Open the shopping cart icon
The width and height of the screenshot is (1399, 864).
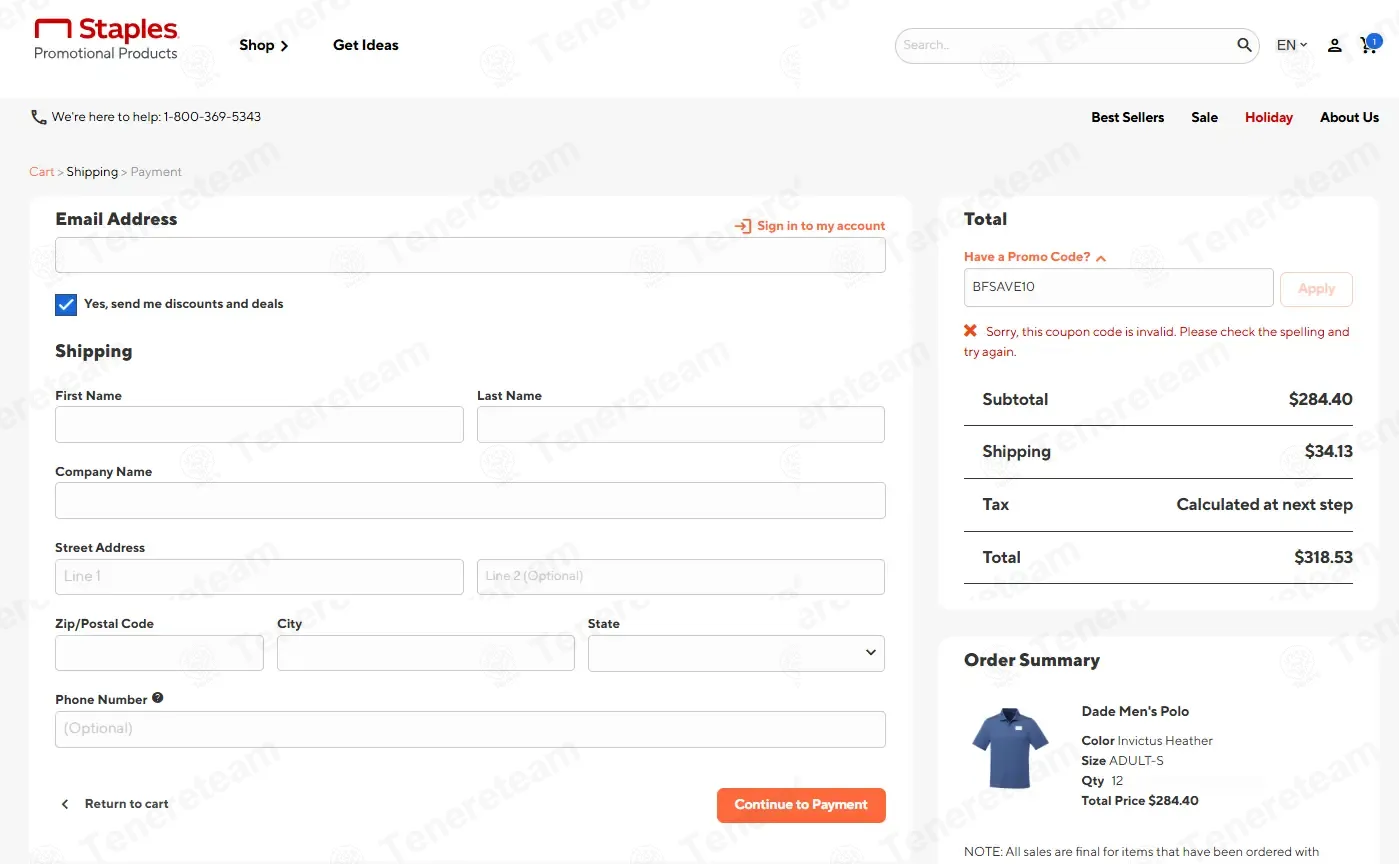point(1369,44)
